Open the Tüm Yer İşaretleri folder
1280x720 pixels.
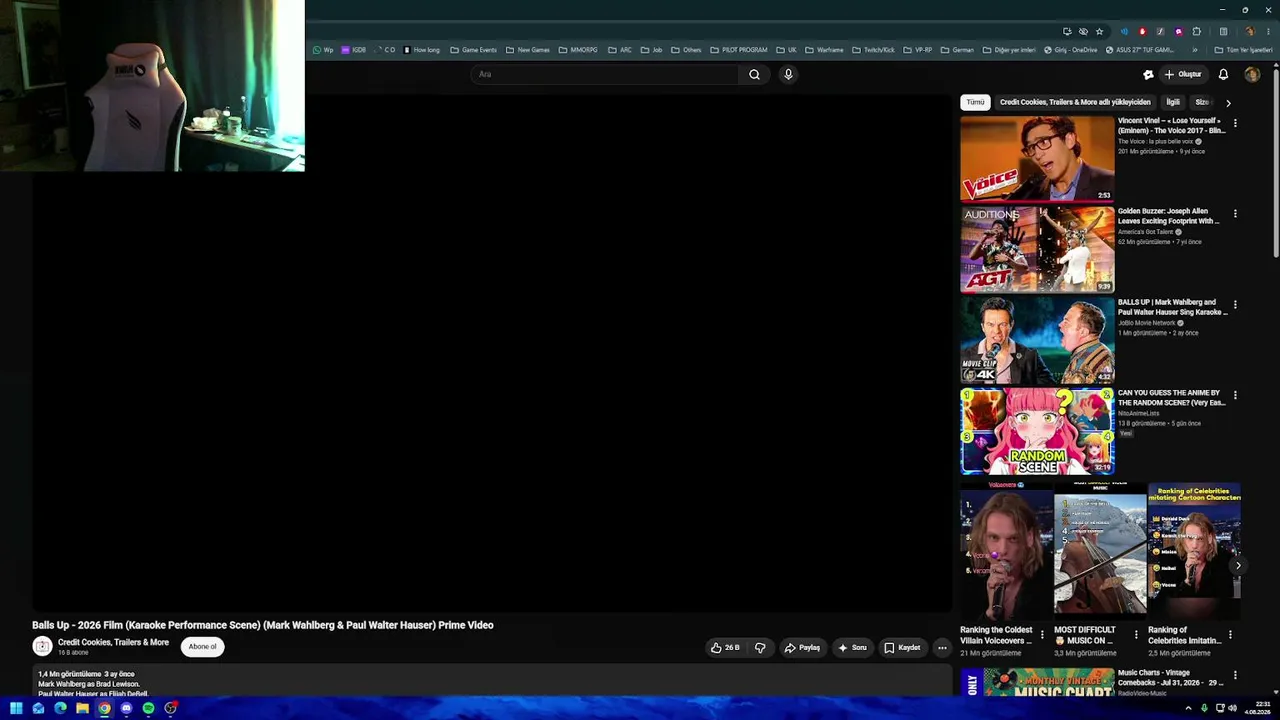click(x=1243, y=50)
